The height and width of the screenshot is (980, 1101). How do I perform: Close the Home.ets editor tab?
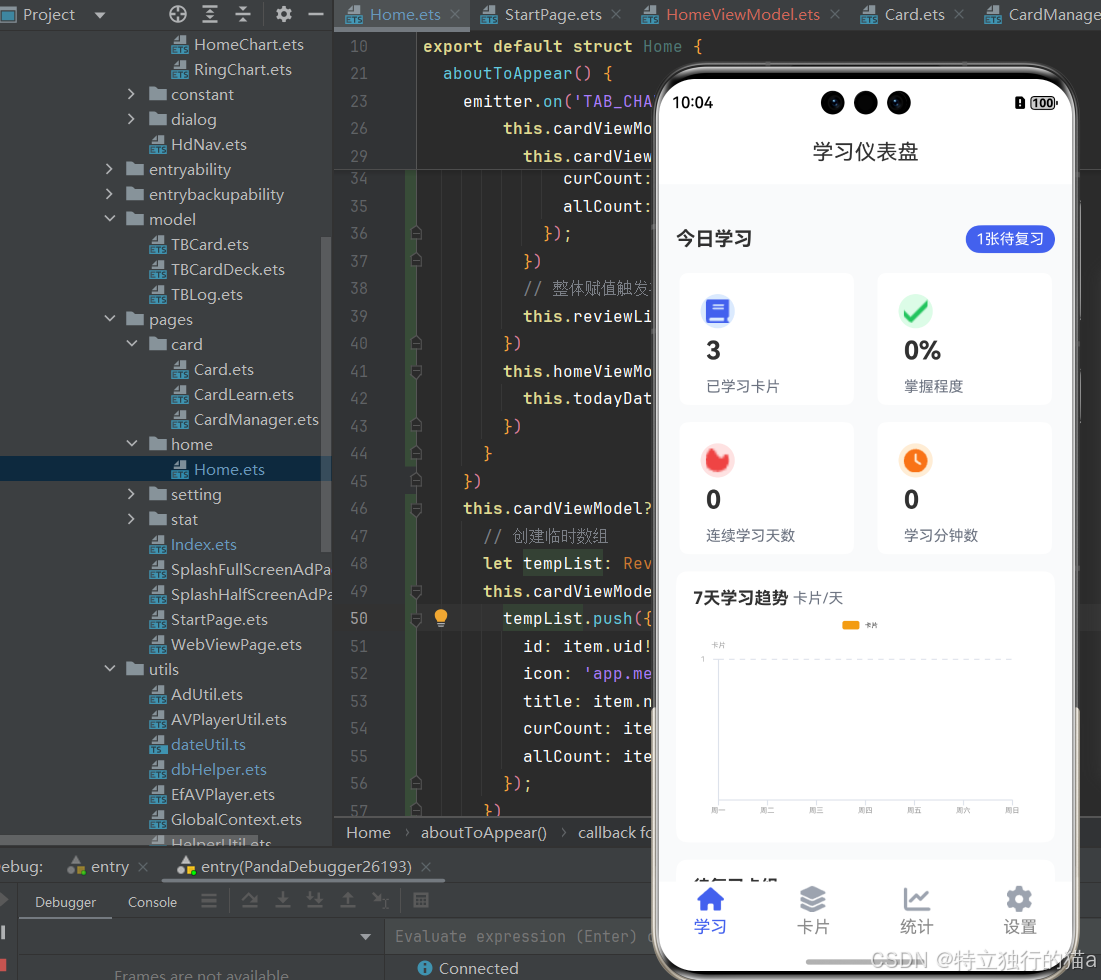(455, 14)
